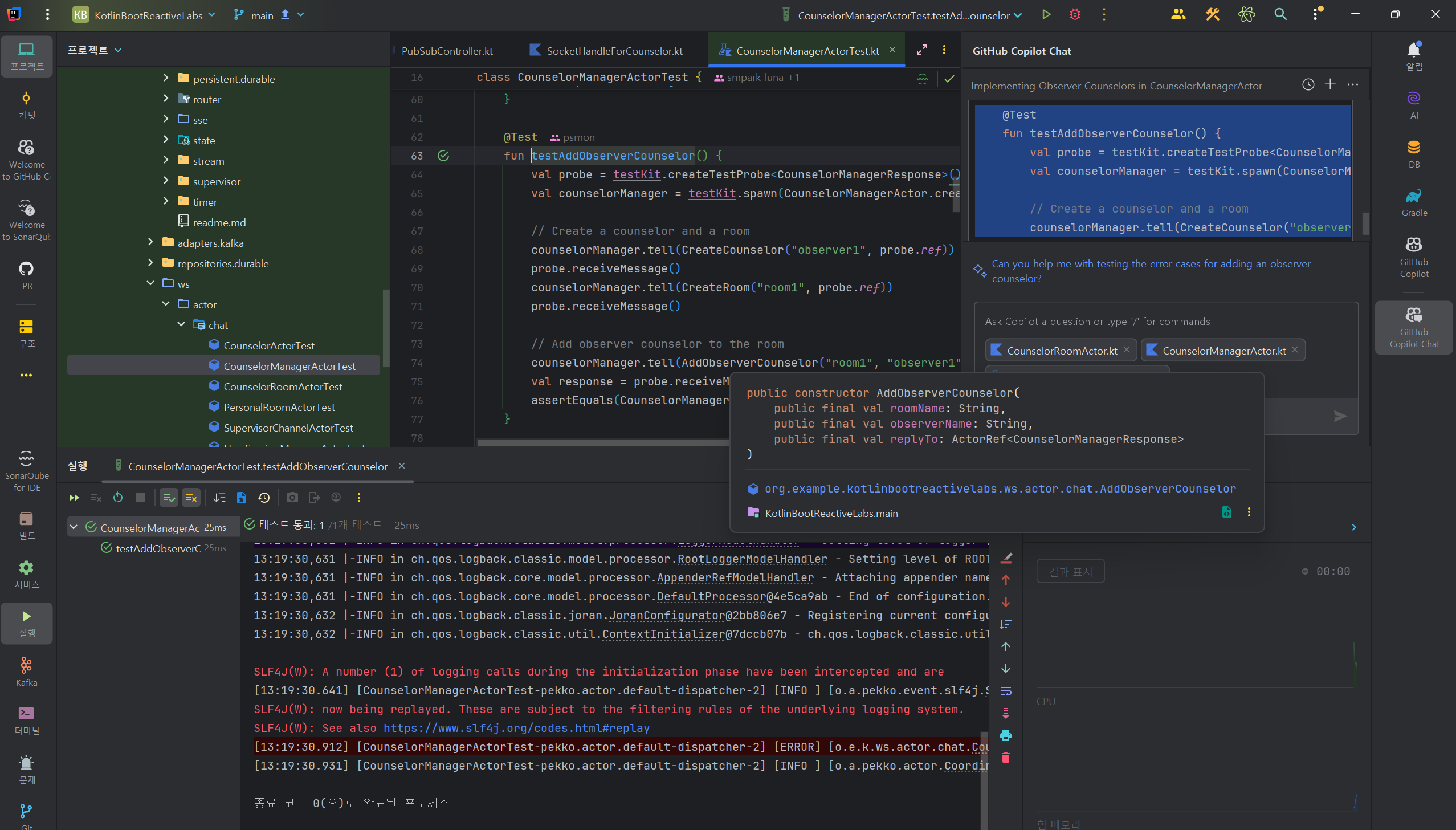
Task: Toggle show passed tests filter
Action: (169, 497)
